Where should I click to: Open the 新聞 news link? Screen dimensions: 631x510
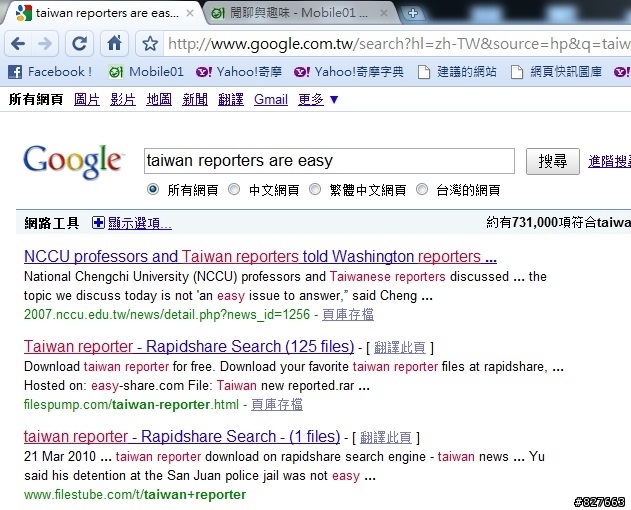click(x=195, y=99)
